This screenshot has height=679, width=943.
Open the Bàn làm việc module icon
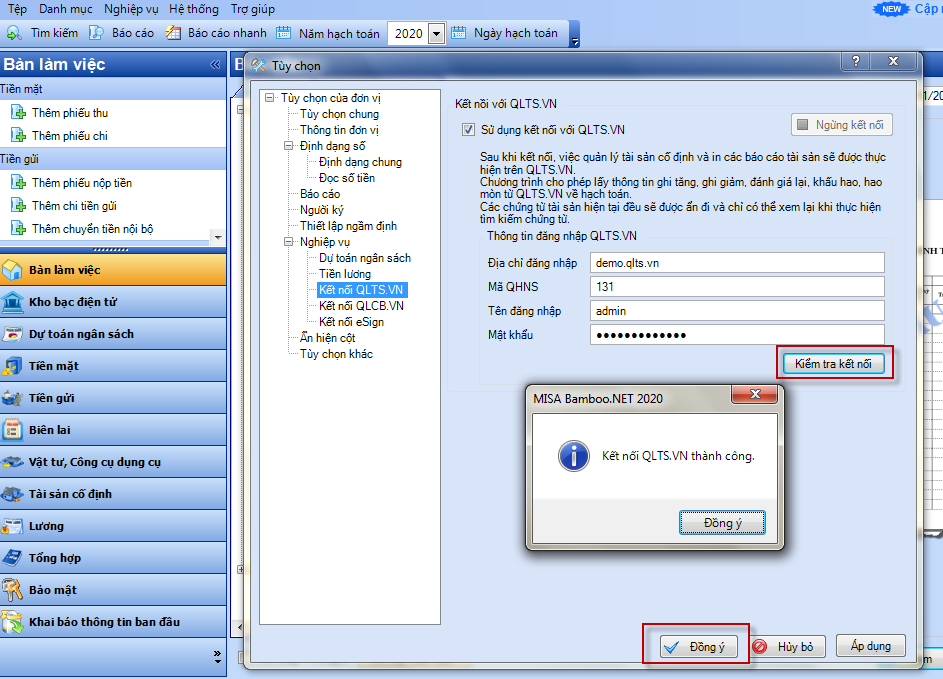coord(12,270)
